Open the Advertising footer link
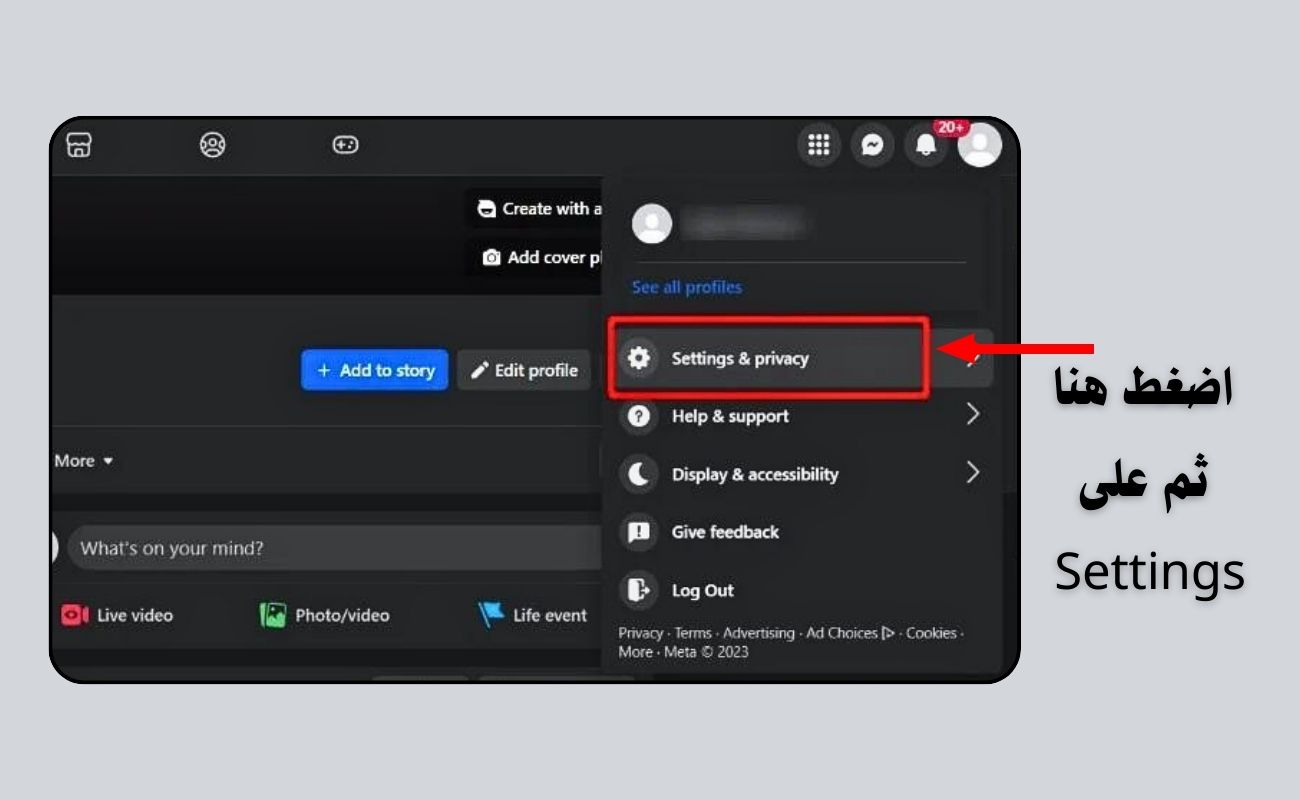Viewport: 1300px width, 800px height. [x=758, y=633]
